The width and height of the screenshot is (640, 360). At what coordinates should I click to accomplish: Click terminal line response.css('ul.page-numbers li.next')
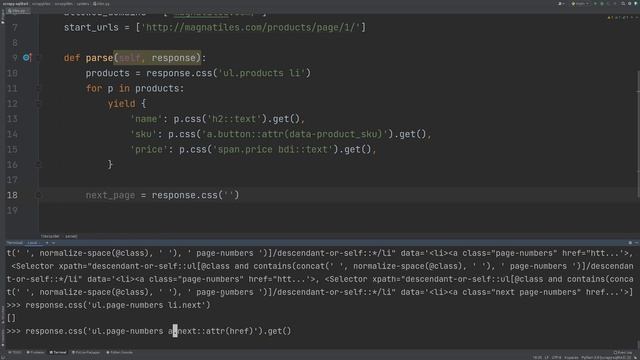118,305
